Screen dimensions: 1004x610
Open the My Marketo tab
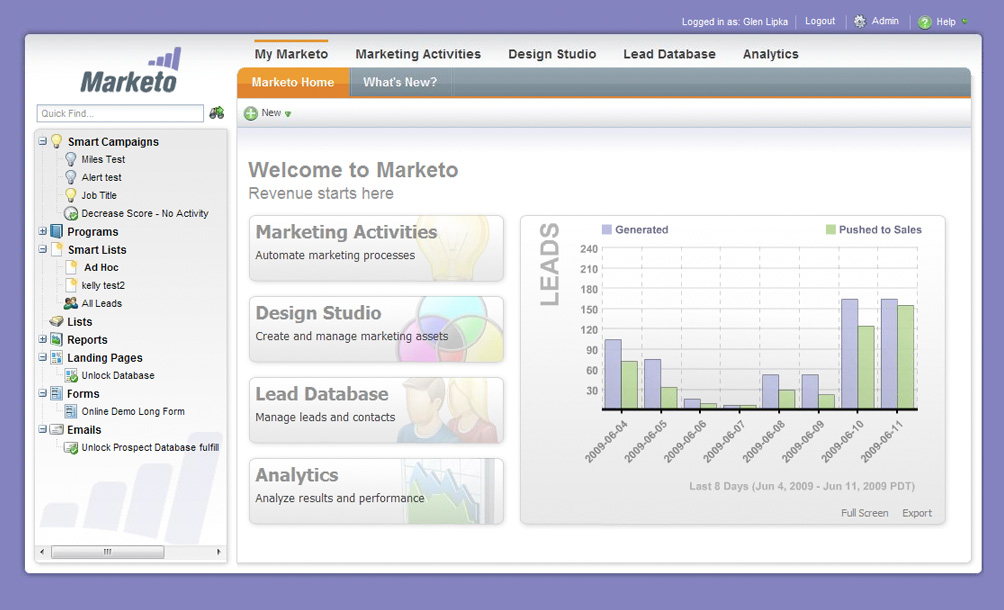pyautogui.click(x=291, y=54)
